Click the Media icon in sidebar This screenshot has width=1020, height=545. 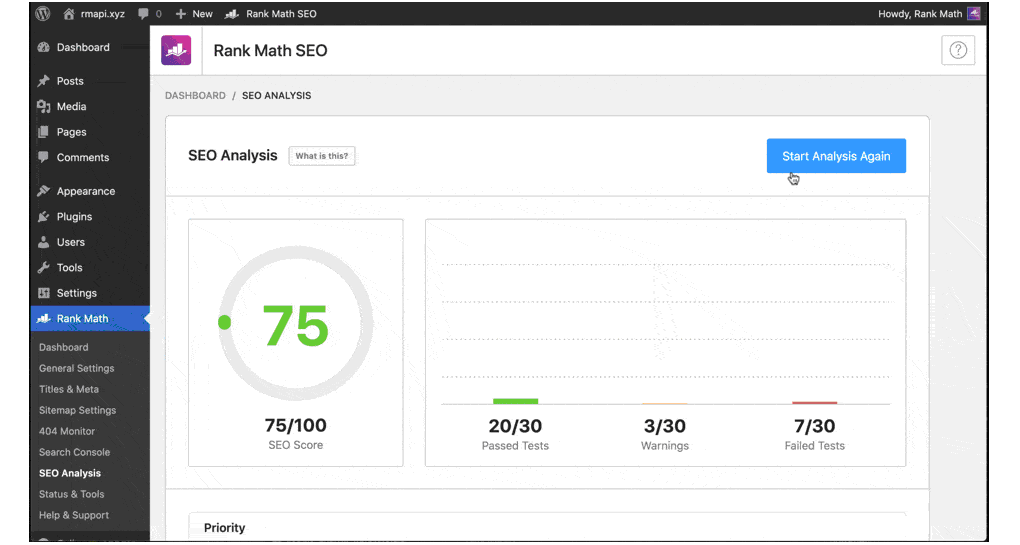click(44, 107)
